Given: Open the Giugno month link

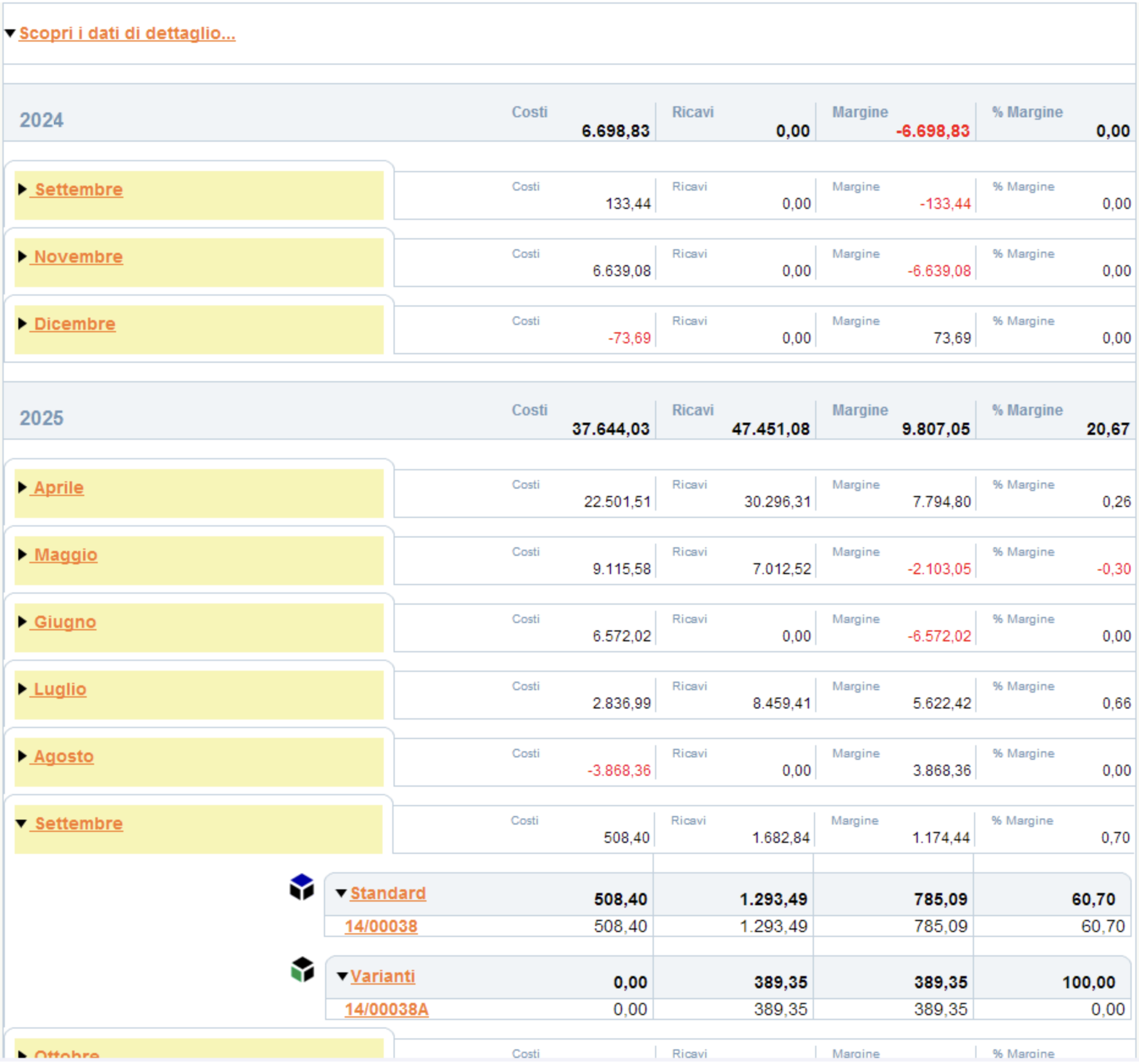Looking at the screenshot, I should (x=65, y=622).
